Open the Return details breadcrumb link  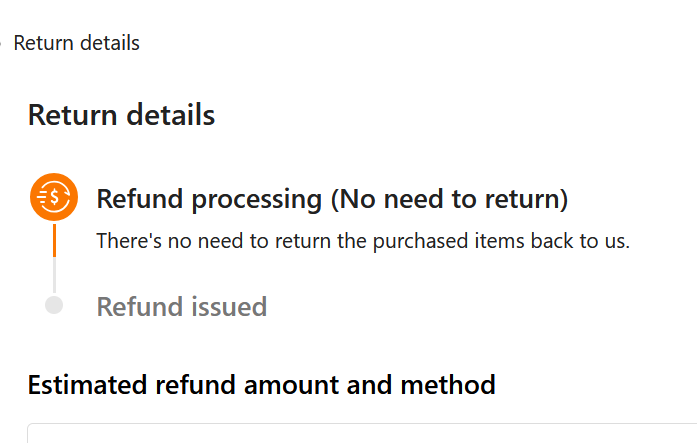(x=76, y=43)
